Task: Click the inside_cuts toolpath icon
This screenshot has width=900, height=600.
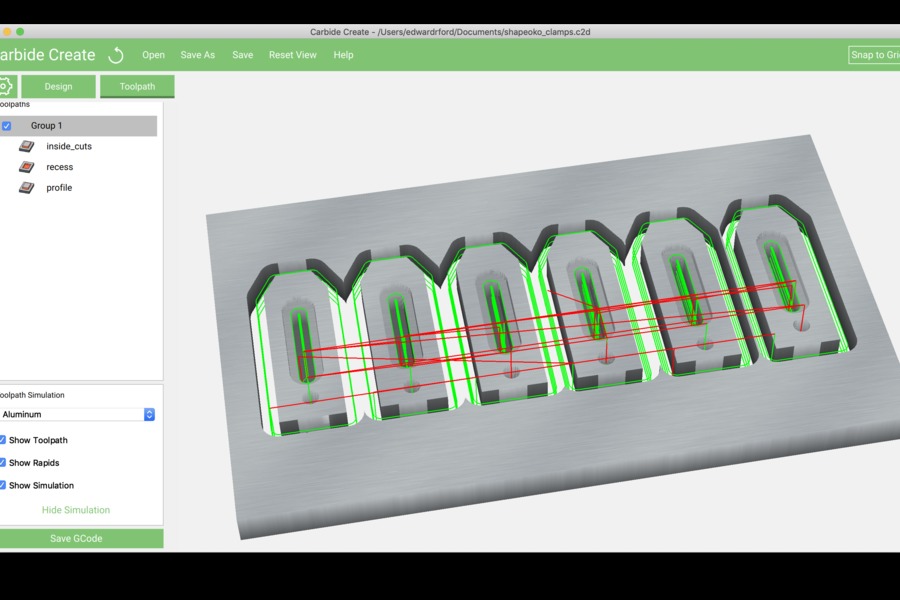Action: point(26,146)
